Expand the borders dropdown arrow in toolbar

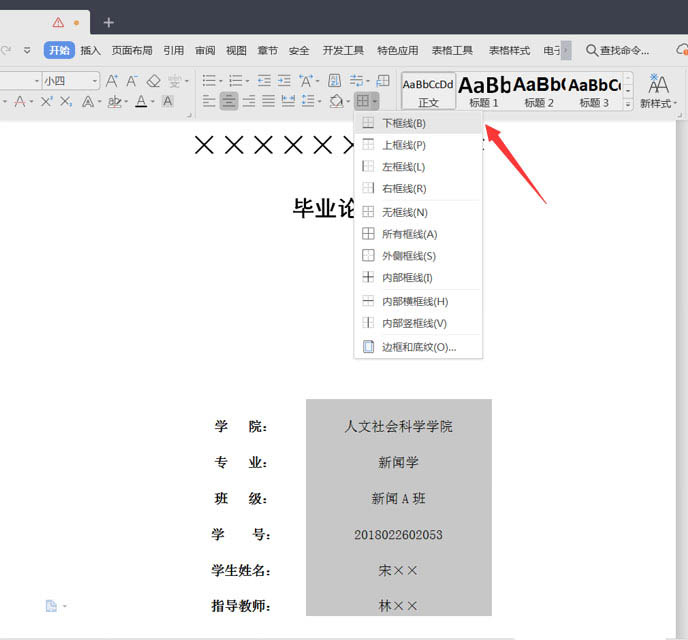(x=375, y=102)
